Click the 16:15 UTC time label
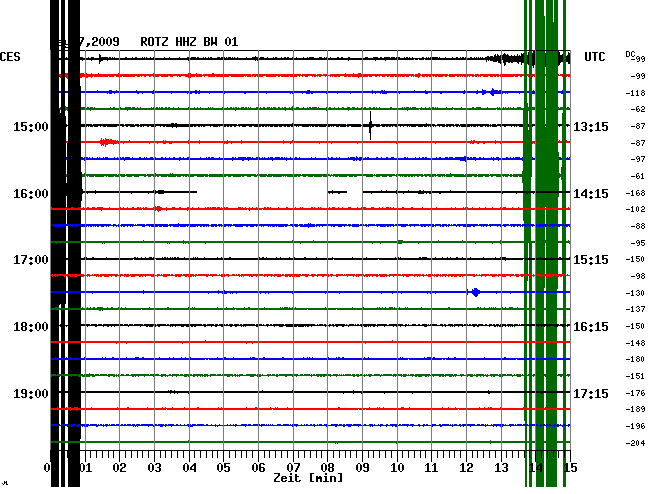The image size is (650, 494). [x=591, y=327]
